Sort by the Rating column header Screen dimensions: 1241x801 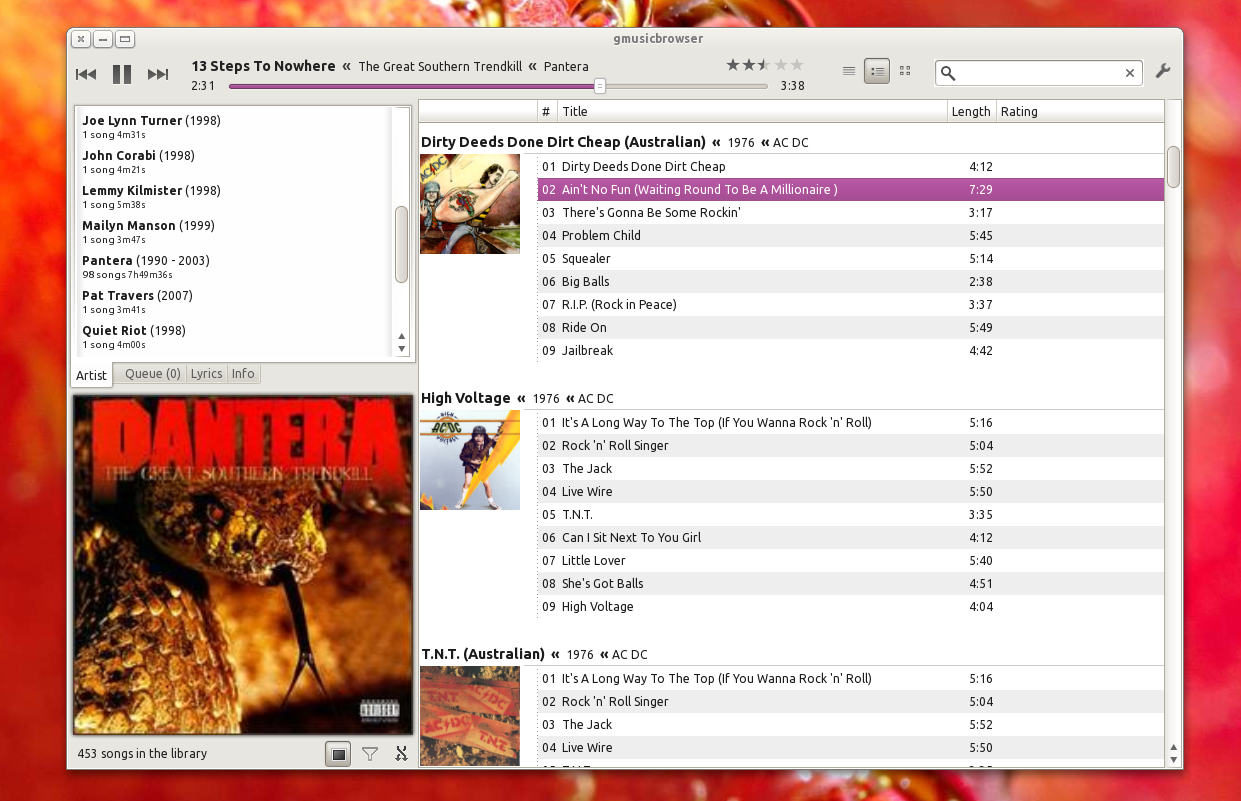tap(1080, 111)
